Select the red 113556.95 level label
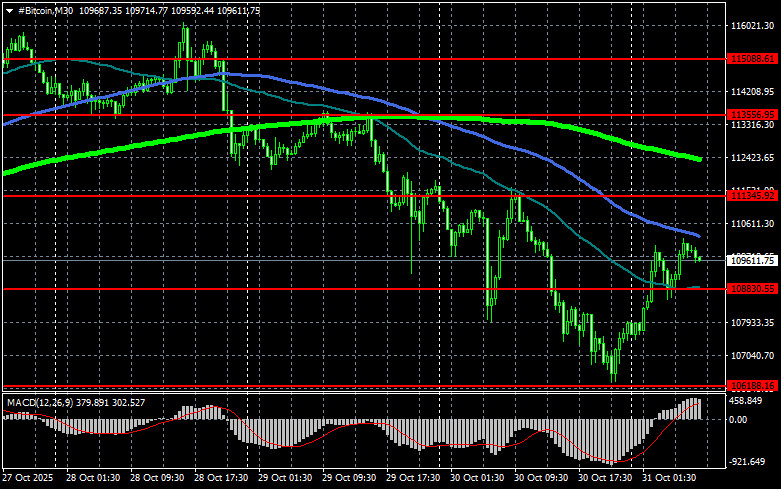 click(x=752, y=115)
